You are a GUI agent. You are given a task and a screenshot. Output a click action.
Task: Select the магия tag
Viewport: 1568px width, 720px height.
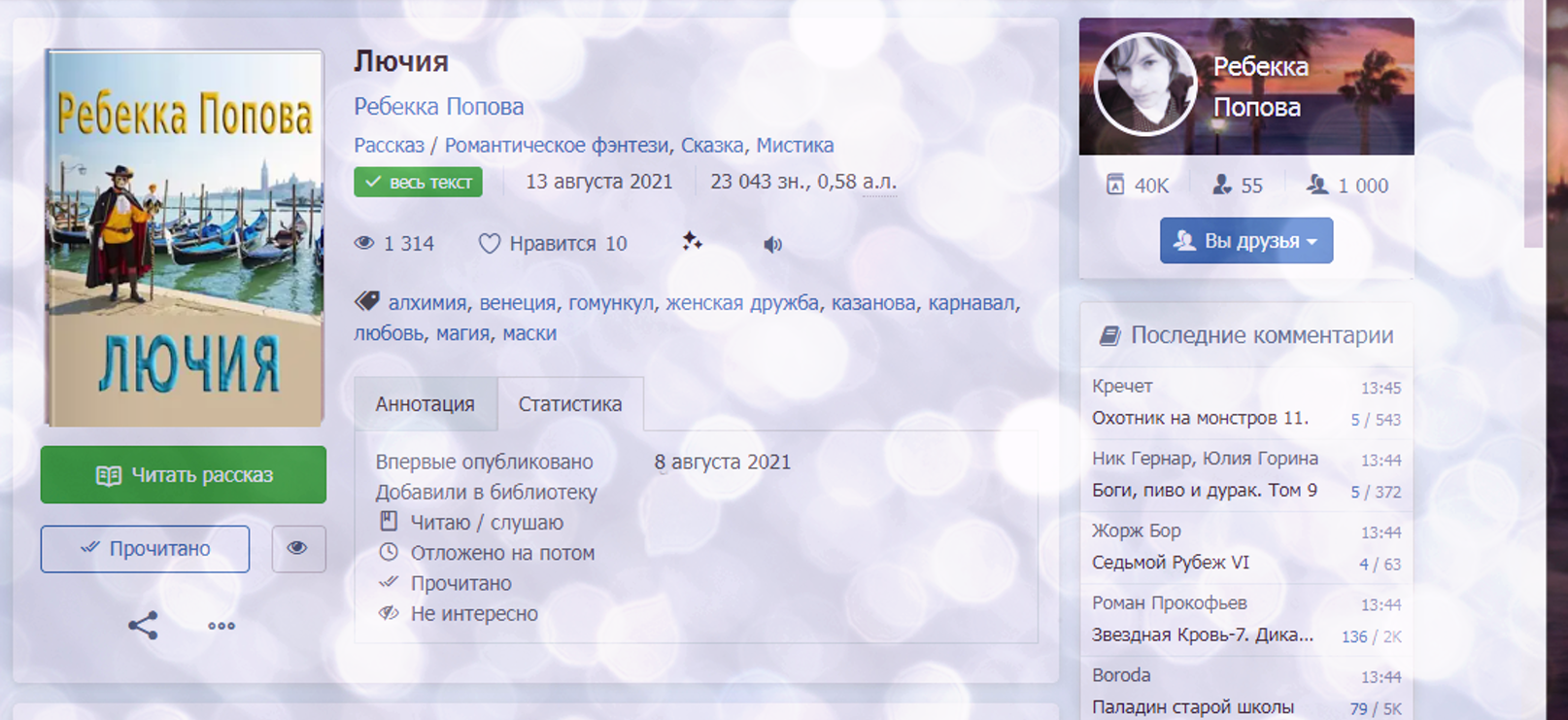pos(462,332)
